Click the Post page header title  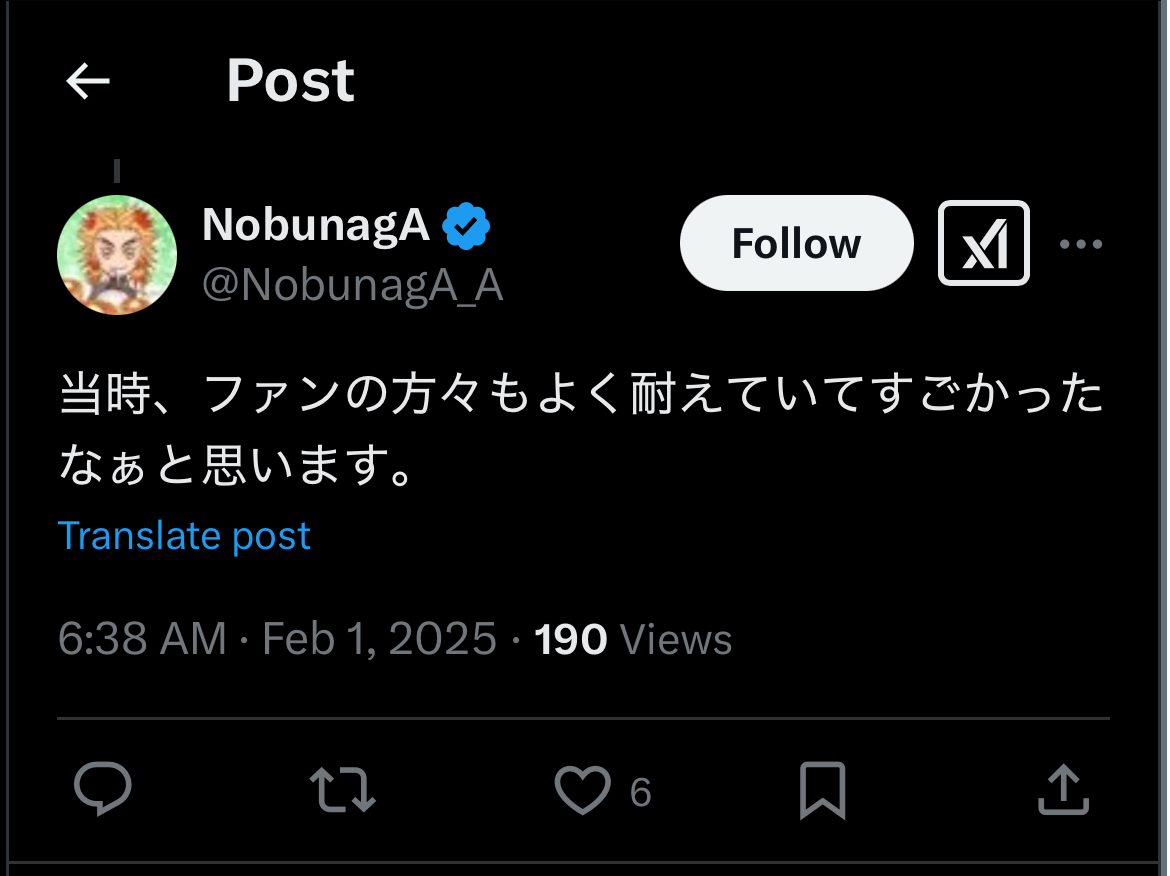click(x=290, y=81)
